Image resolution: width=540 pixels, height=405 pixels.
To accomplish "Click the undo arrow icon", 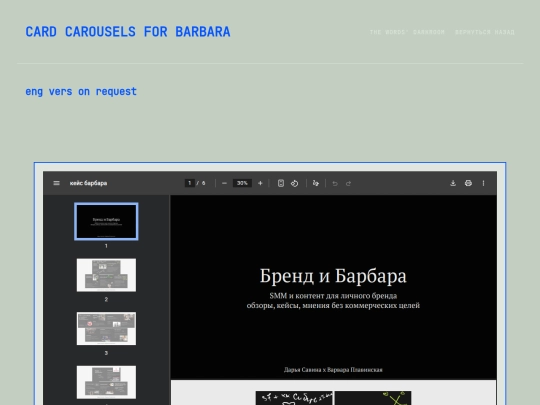I will pos(335,183).
